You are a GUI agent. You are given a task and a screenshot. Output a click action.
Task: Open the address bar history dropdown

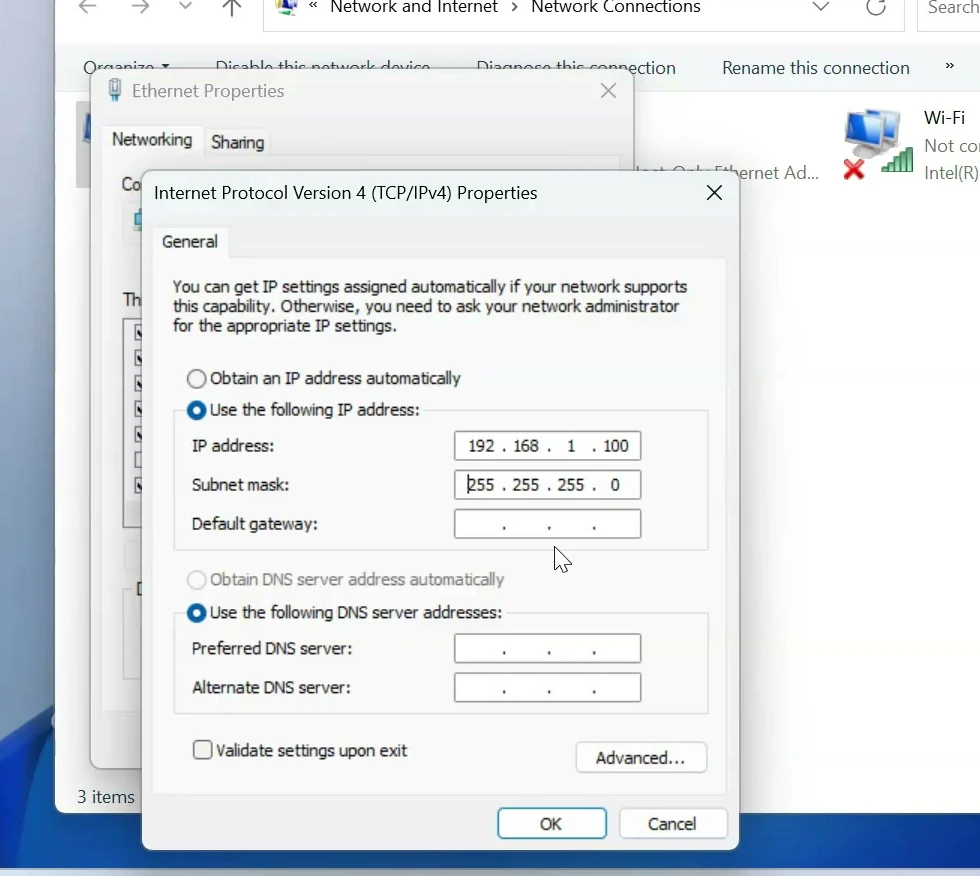(821, 7)
